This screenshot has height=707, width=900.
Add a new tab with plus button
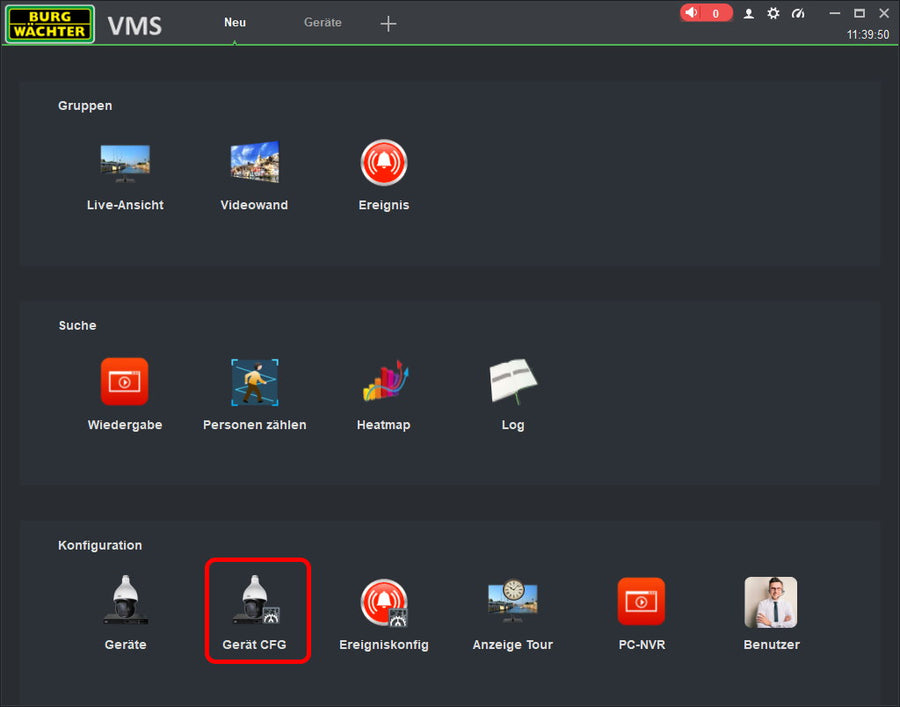tap(389, 24)
